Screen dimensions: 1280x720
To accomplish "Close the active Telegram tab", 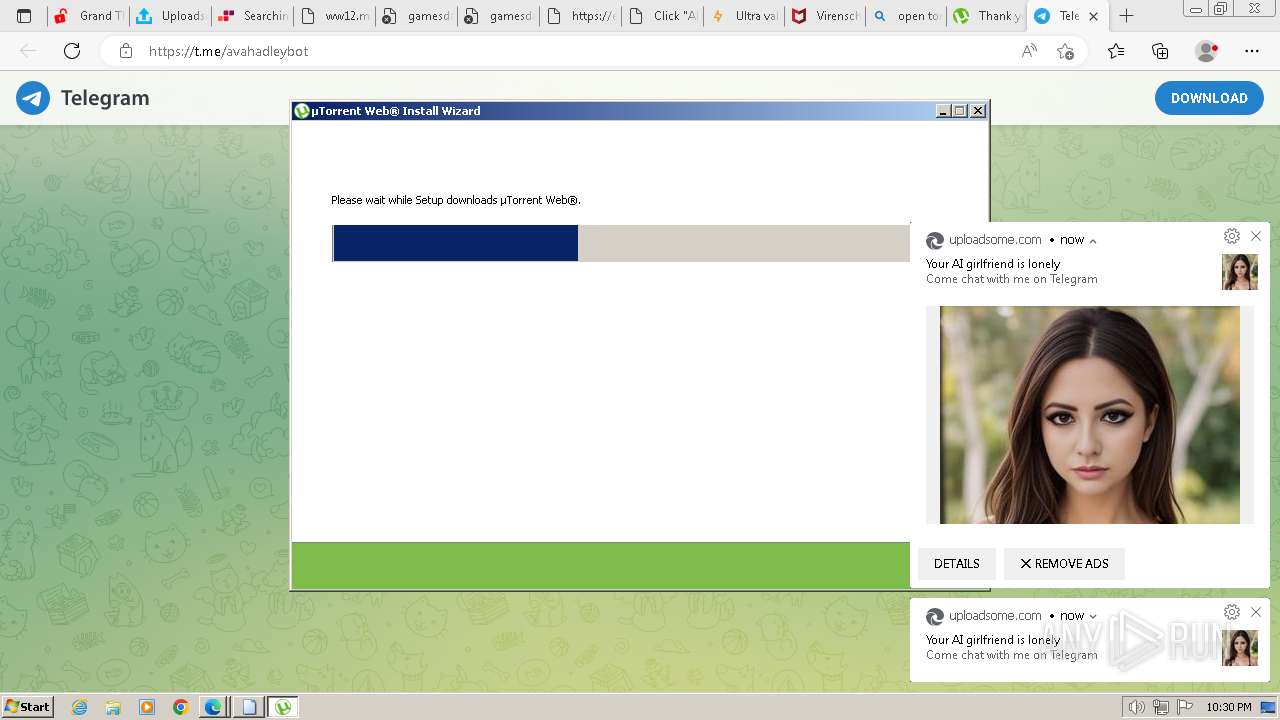I will (1093, 16).
